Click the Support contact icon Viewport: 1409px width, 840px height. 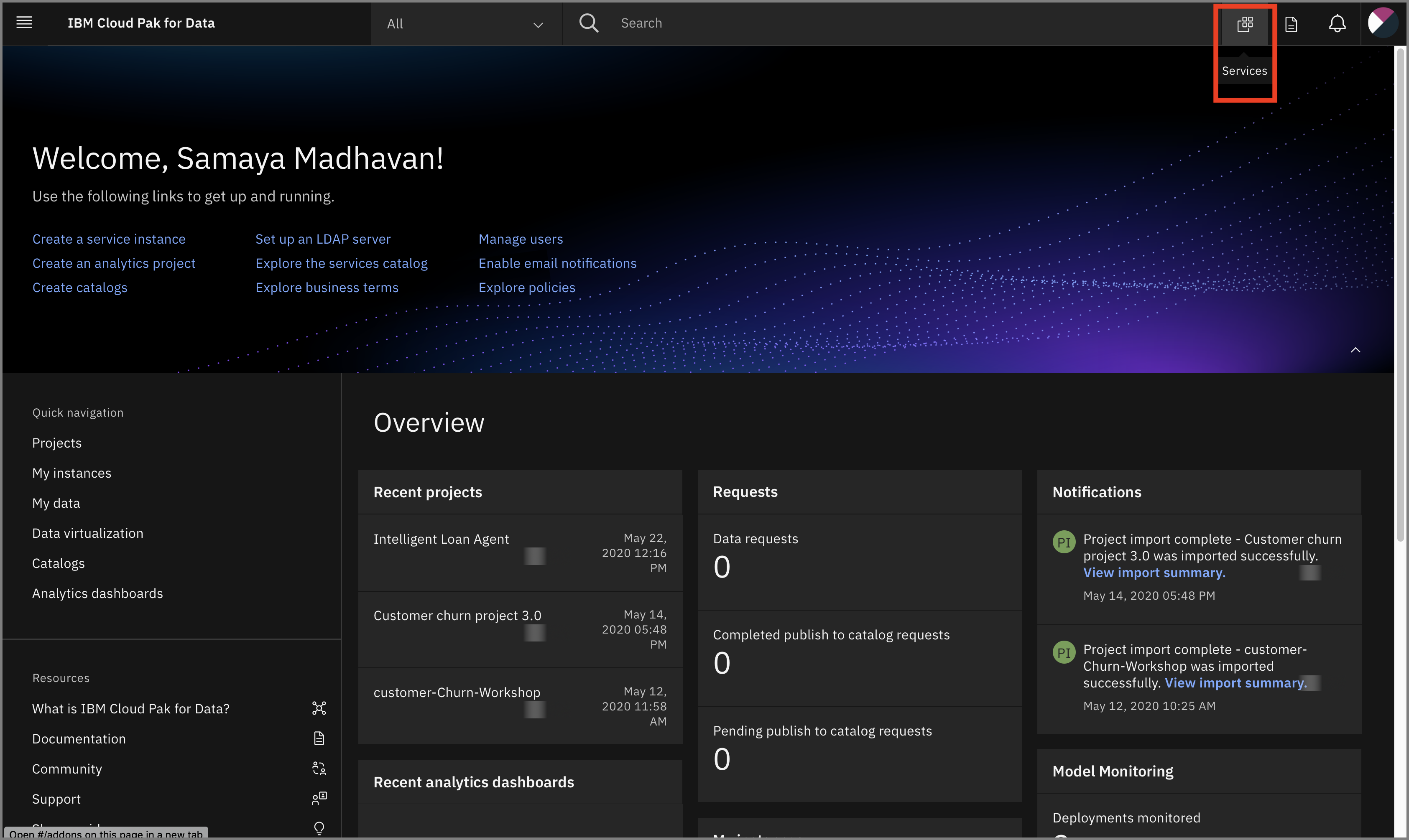click(319, 798)
